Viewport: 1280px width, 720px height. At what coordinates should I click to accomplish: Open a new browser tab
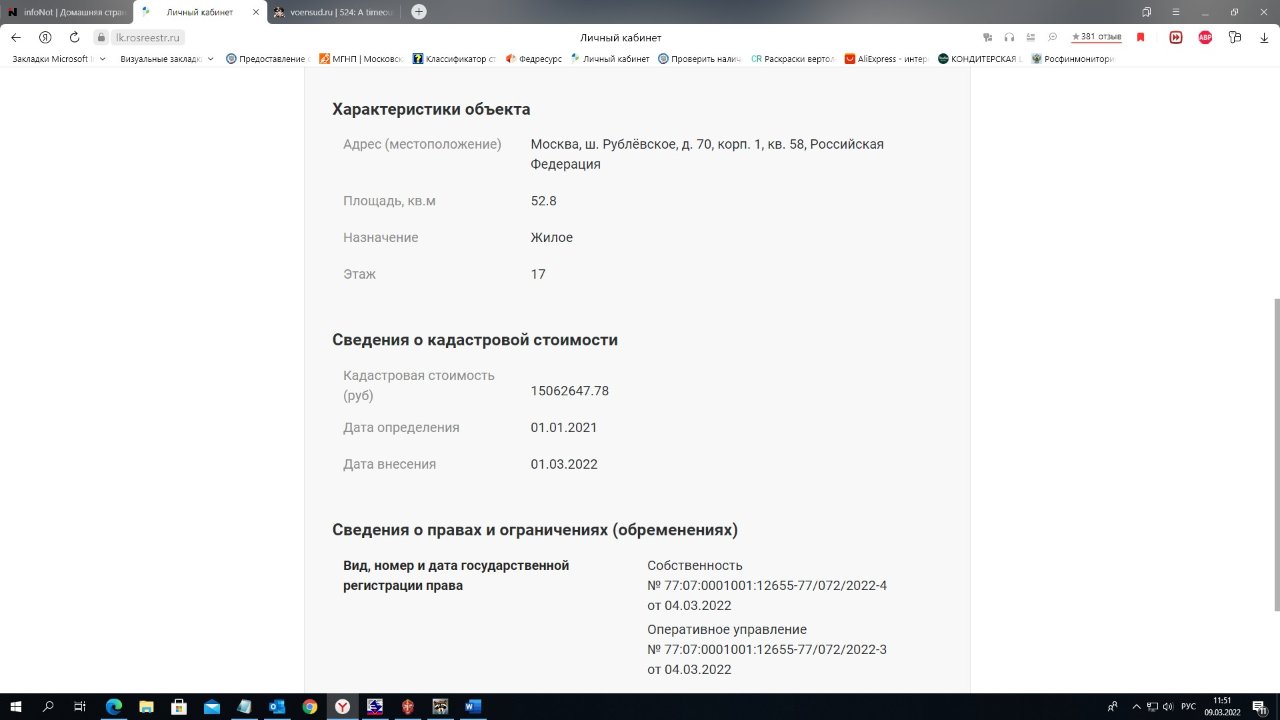(419, 12)
